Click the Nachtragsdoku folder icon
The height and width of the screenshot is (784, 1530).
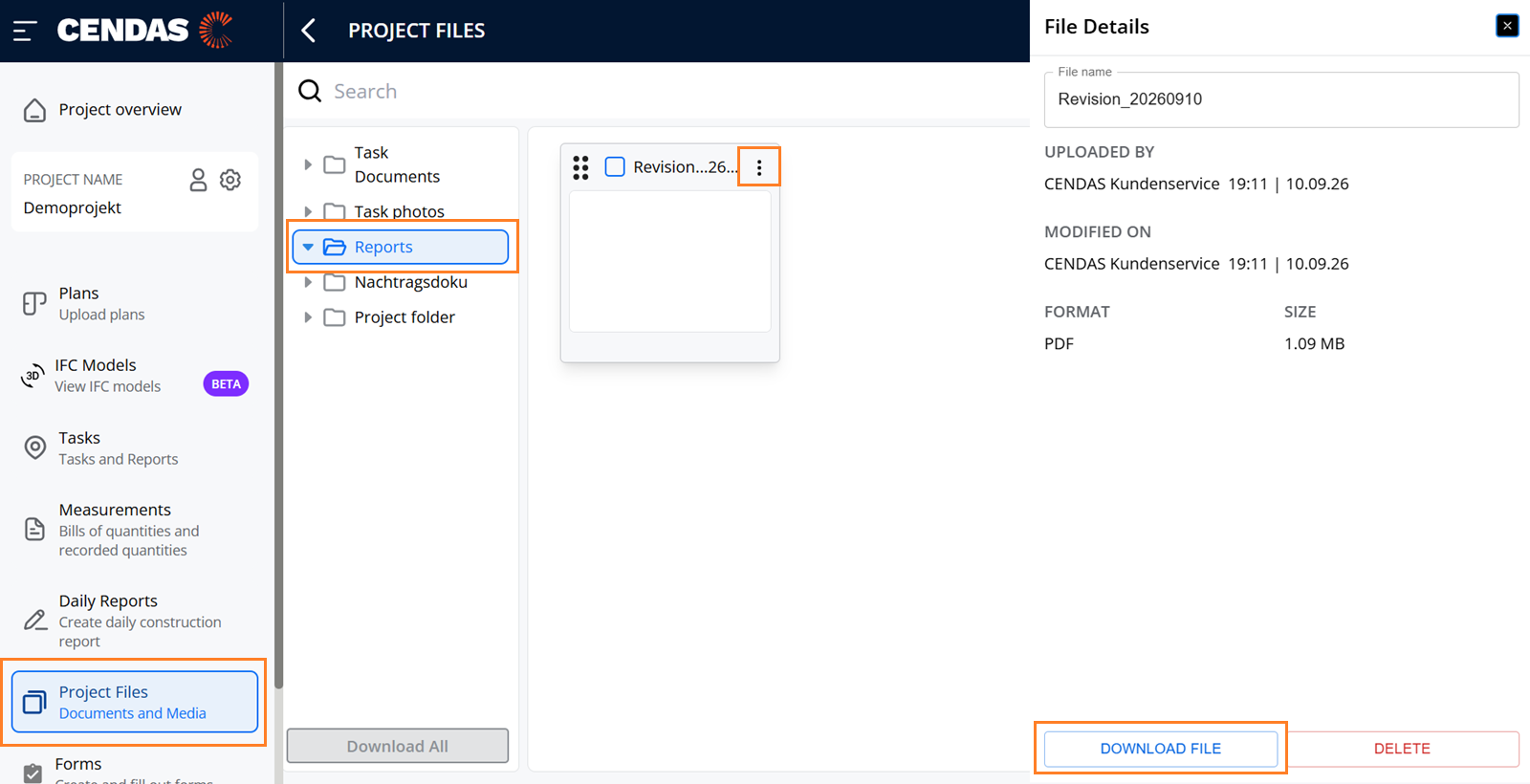point(335,282)
